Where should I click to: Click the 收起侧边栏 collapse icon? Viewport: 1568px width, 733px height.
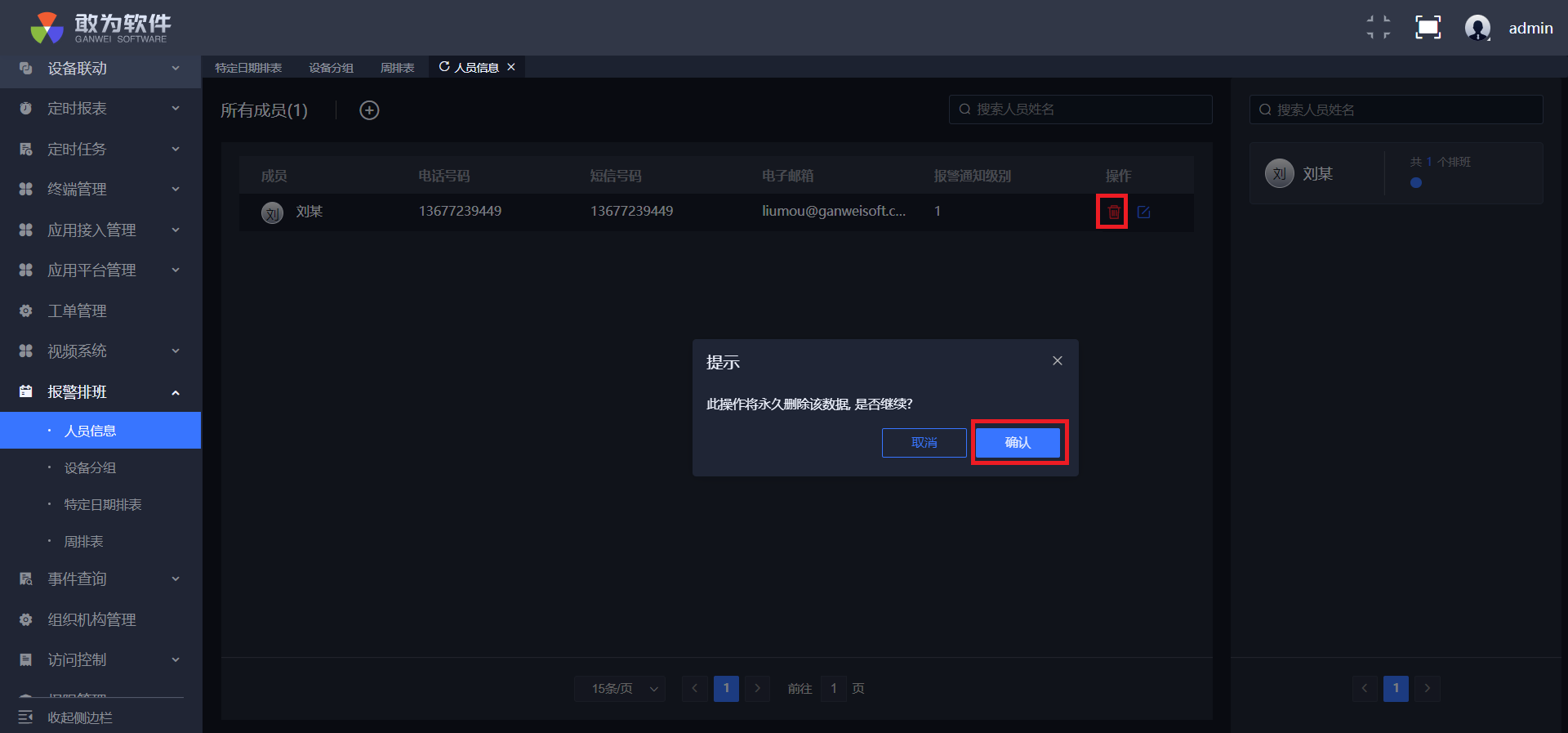click(x=25, y=717)
